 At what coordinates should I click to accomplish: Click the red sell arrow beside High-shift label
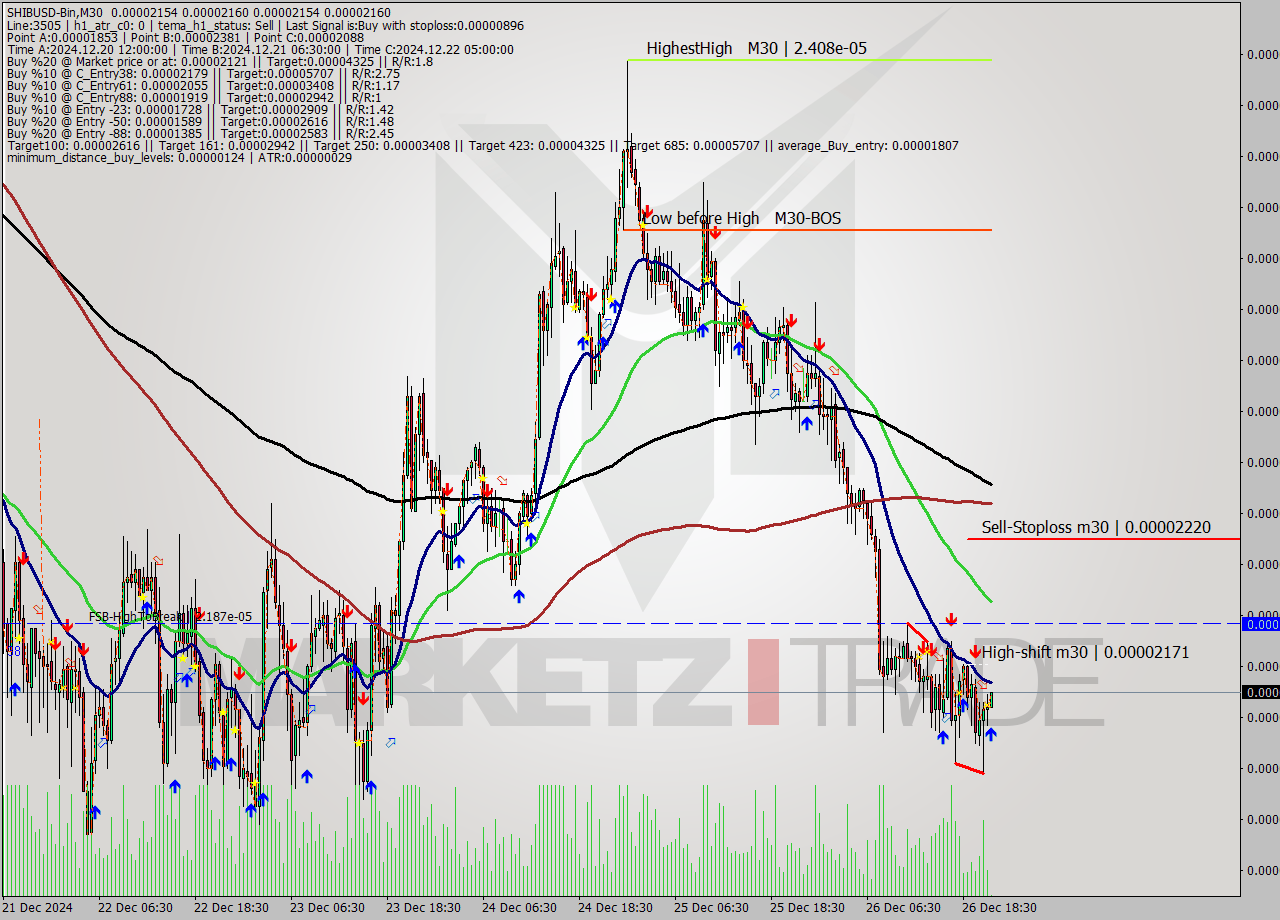975,652
